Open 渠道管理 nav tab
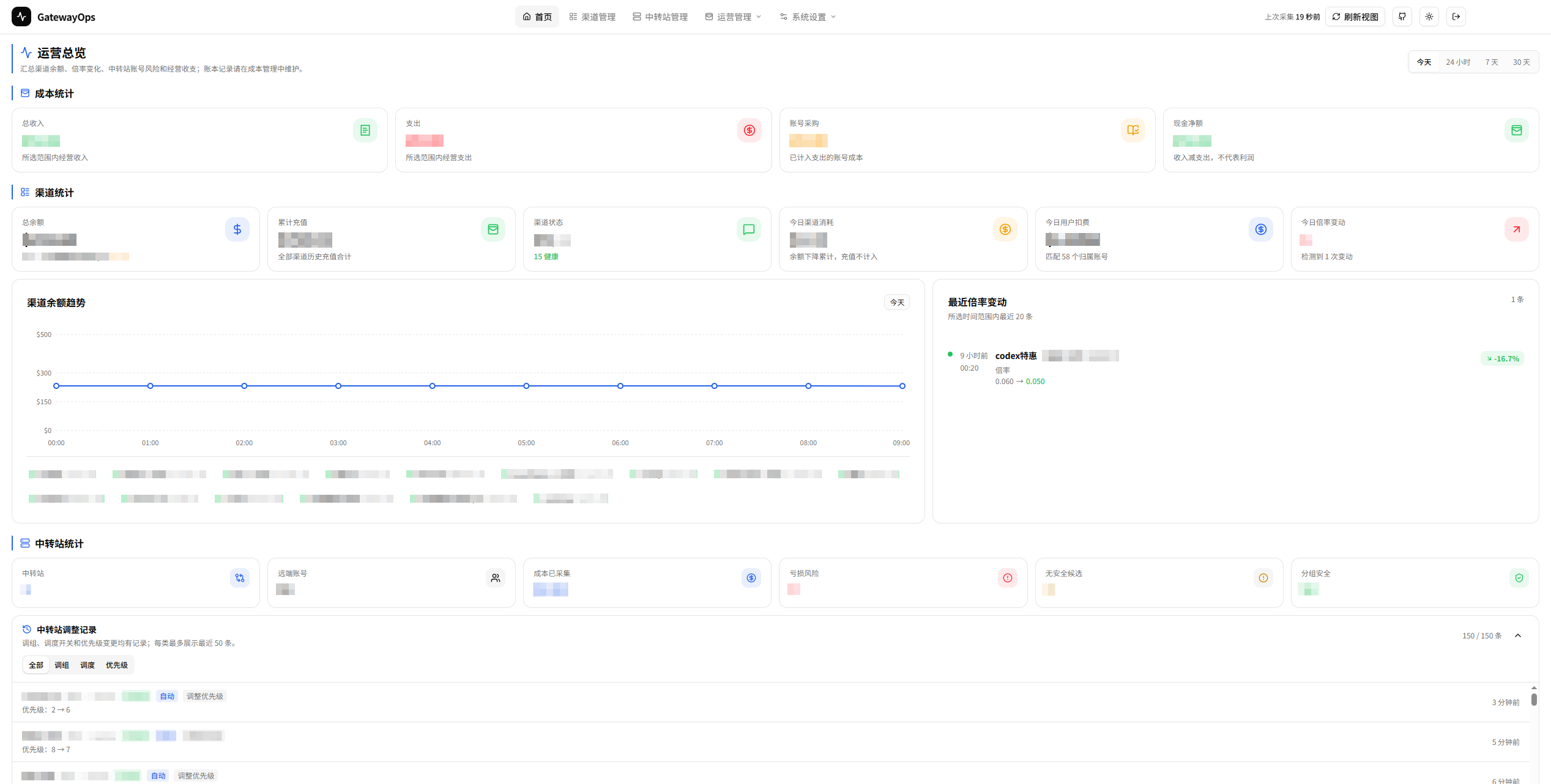The image size is (1551, 784). 592,17
